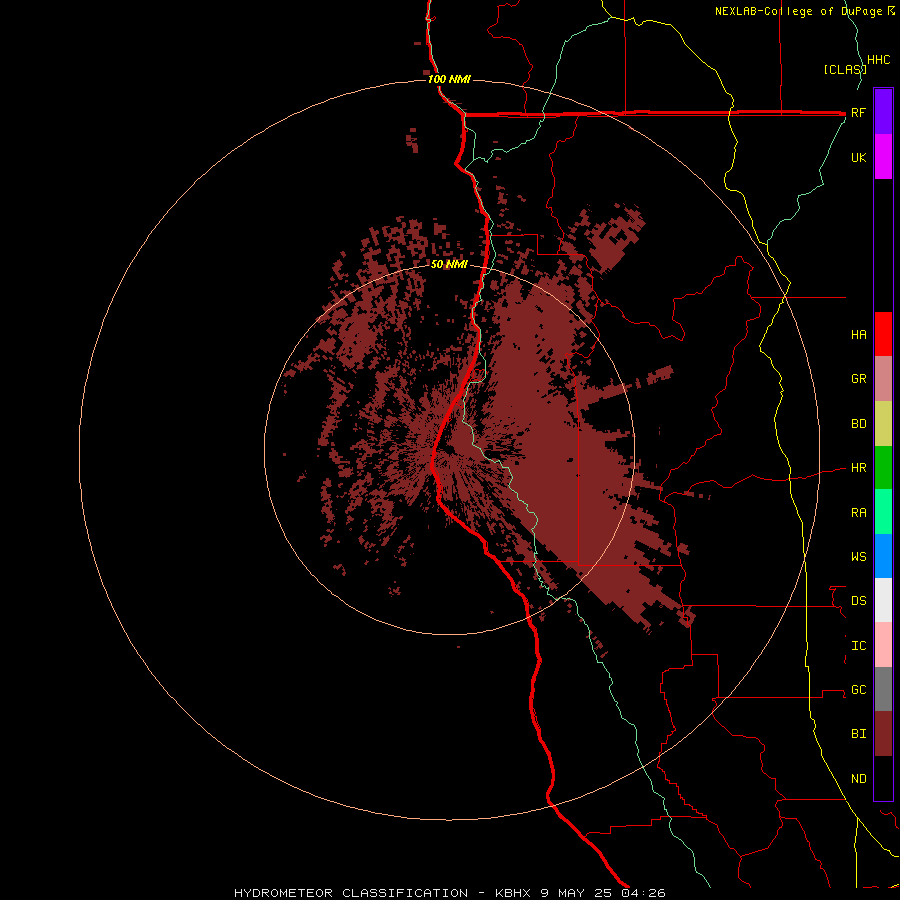Image resolution: width=900 pixels, height=900 pixels.
Task: Click the IC legend label
Action: [859, 646]
